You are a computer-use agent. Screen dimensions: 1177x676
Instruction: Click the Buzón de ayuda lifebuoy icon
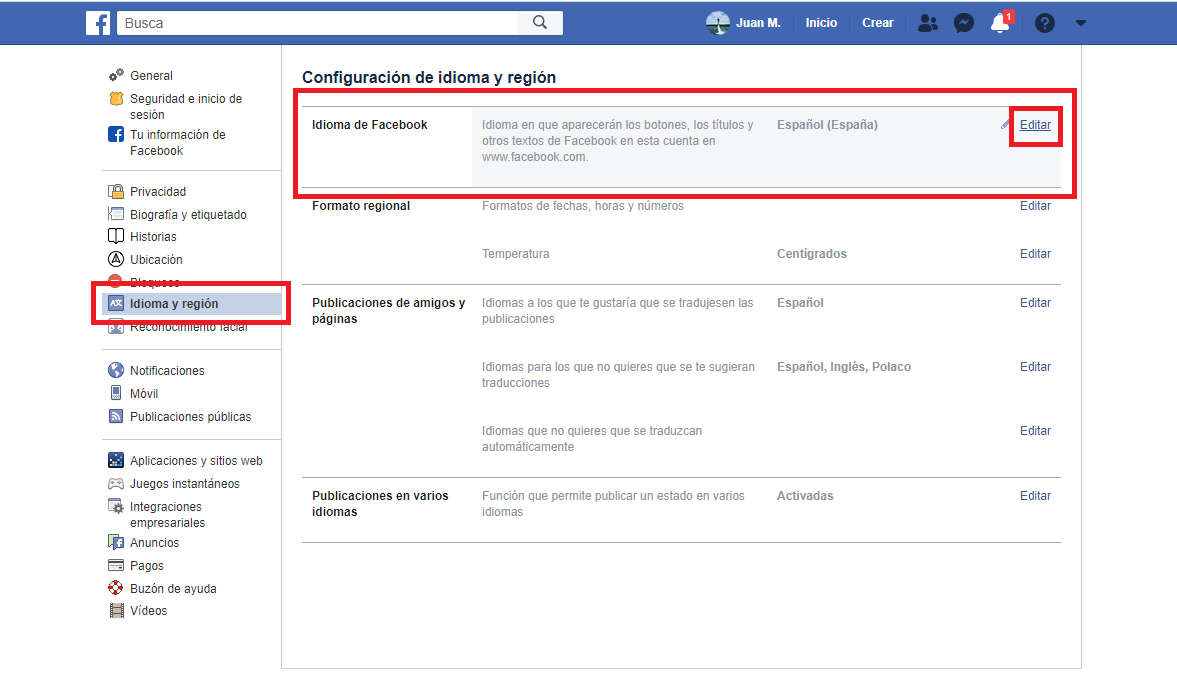point(116,587)
